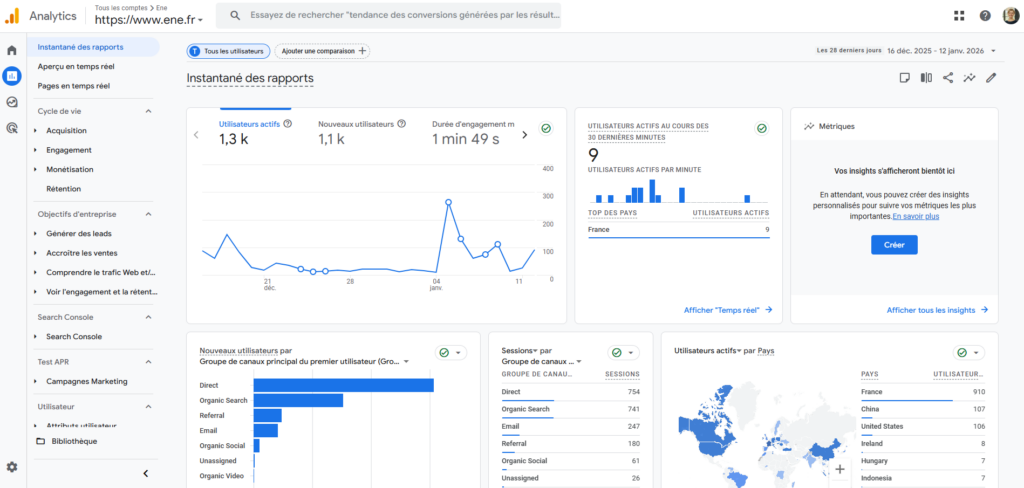The image size is (1024, 488).
Task: Collapse the Test APR section
Action: point(148,361)
